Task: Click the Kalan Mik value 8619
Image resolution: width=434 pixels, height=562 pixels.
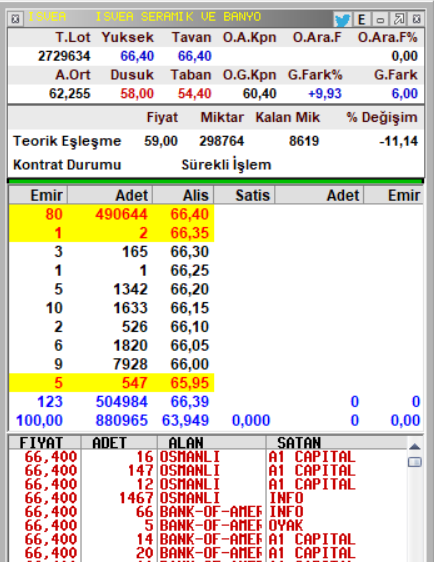Action: [304, 141]
